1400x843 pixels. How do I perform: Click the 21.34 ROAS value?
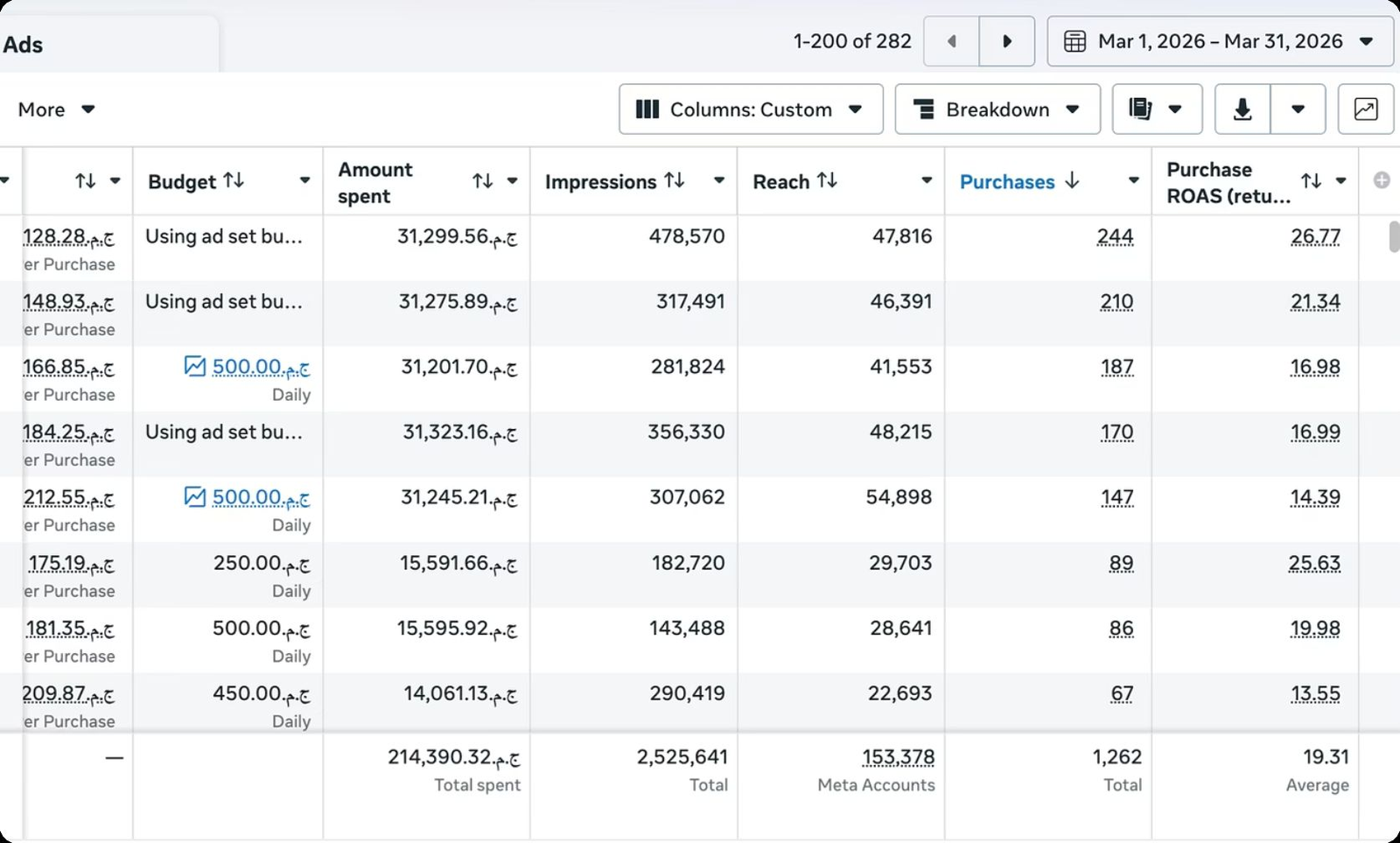pyautogui.click(x=1315, y=302)
